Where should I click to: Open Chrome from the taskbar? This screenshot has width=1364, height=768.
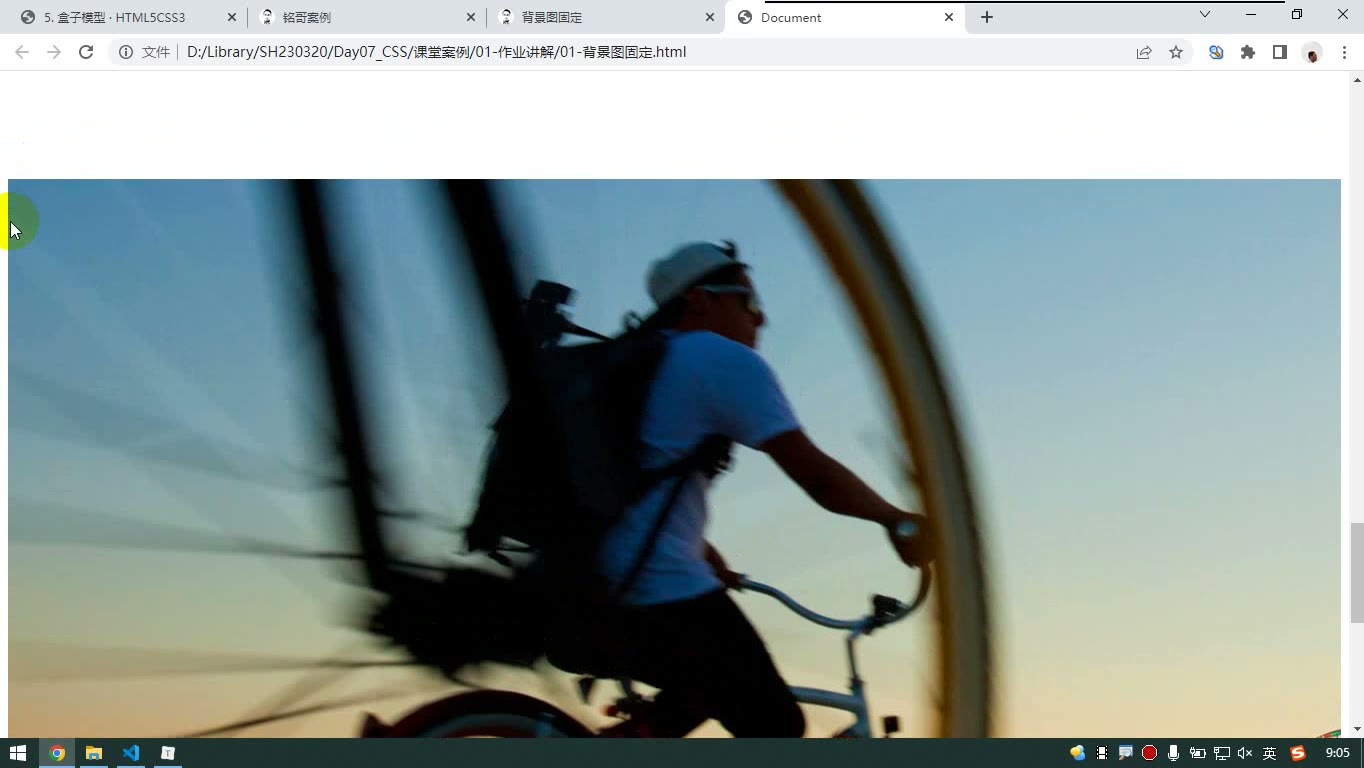pos(57,753)
